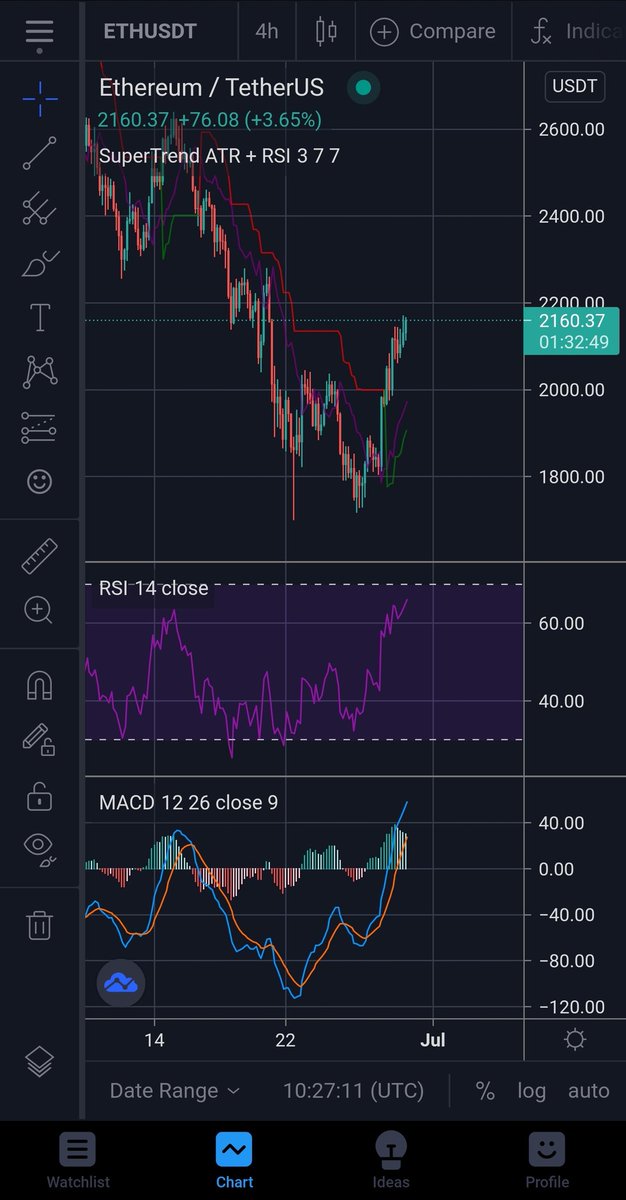Click the current price label 2160.37
626x1200 pixels.
(571, 321)
